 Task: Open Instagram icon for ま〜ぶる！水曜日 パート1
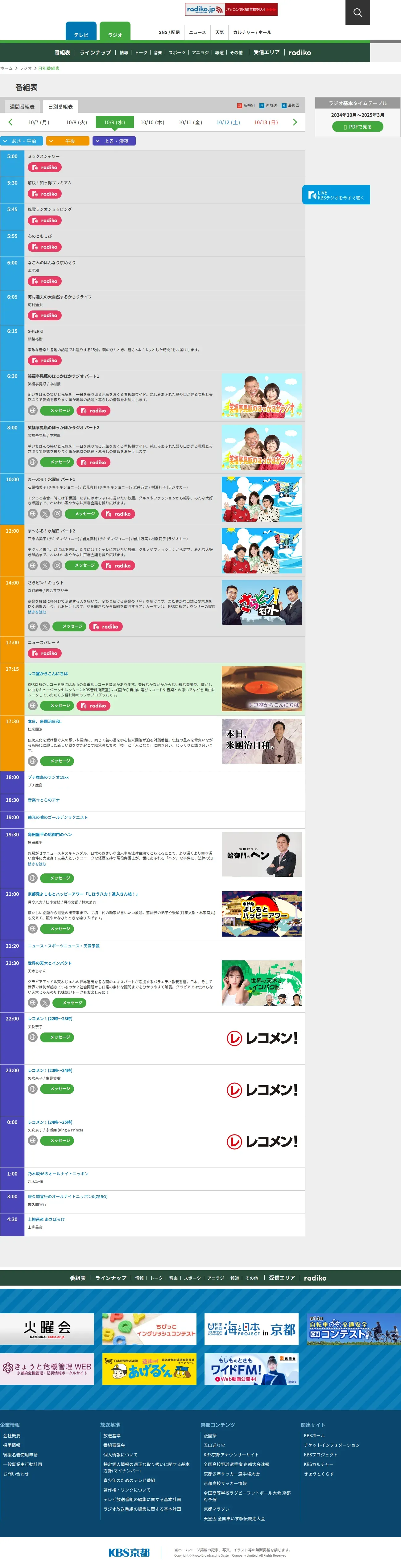pos(57,514)
